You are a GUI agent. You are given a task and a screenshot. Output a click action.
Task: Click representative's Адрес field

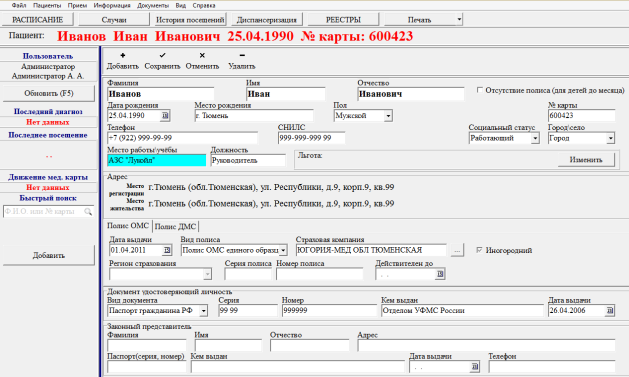coord(486,345)
